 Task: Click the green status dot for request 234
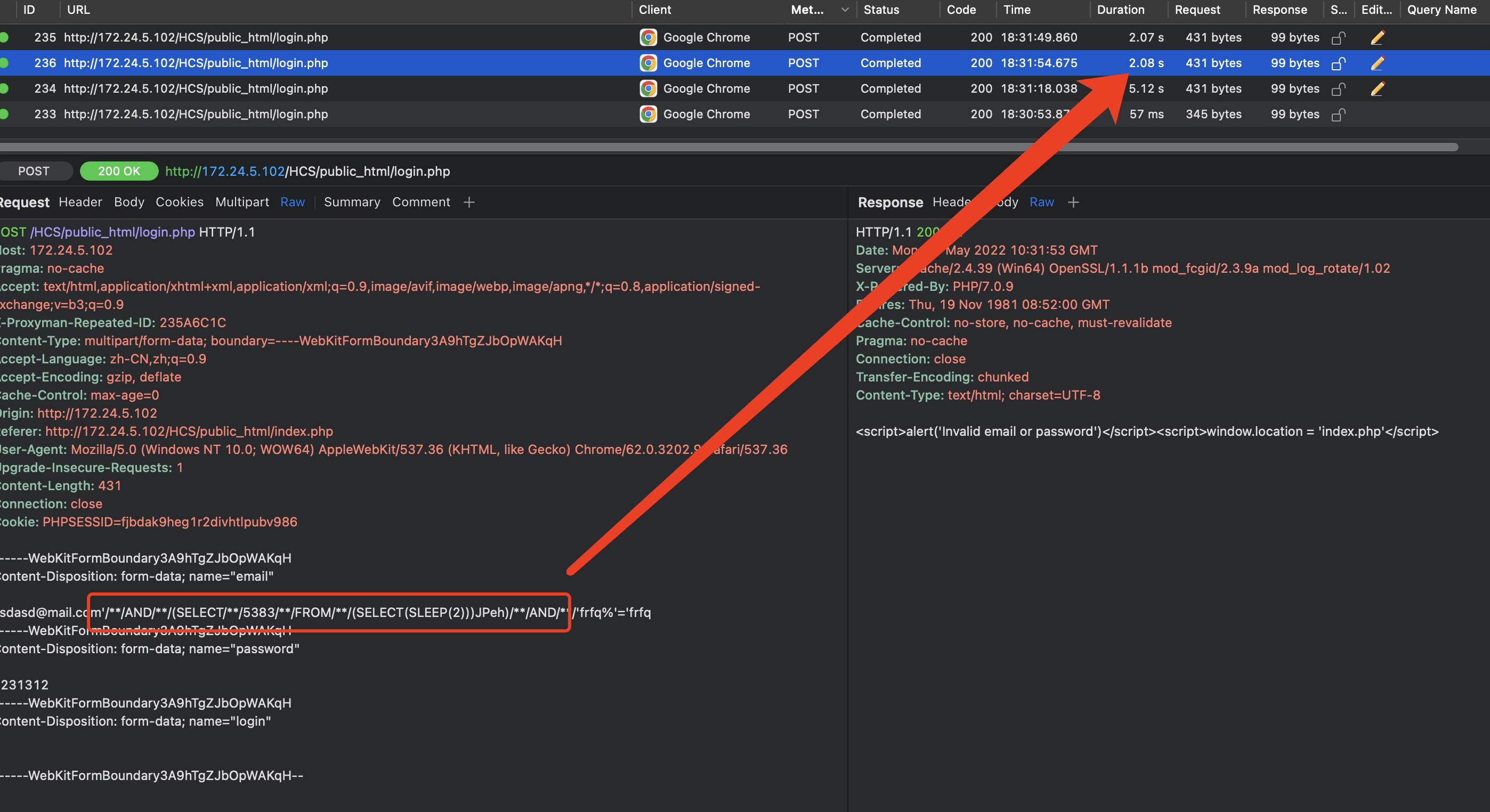click(x=4, y=88)
